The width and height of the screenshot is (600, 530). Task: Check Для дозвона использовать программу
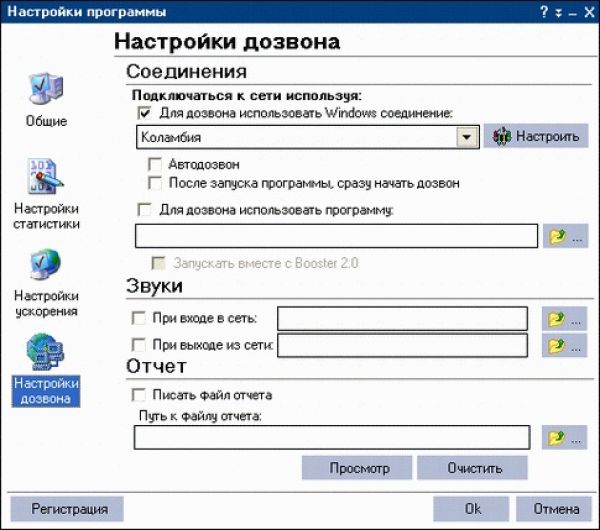tap(144, 210)
